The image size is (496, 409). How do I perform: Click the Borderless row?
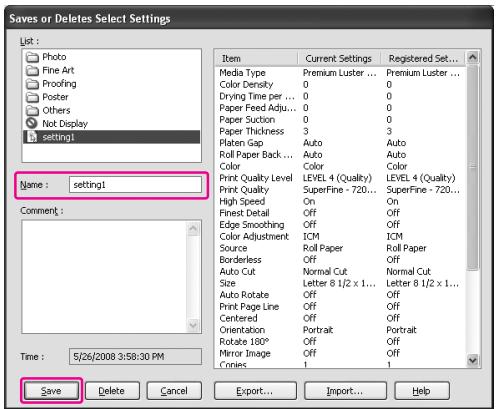(x=340, y=260)
